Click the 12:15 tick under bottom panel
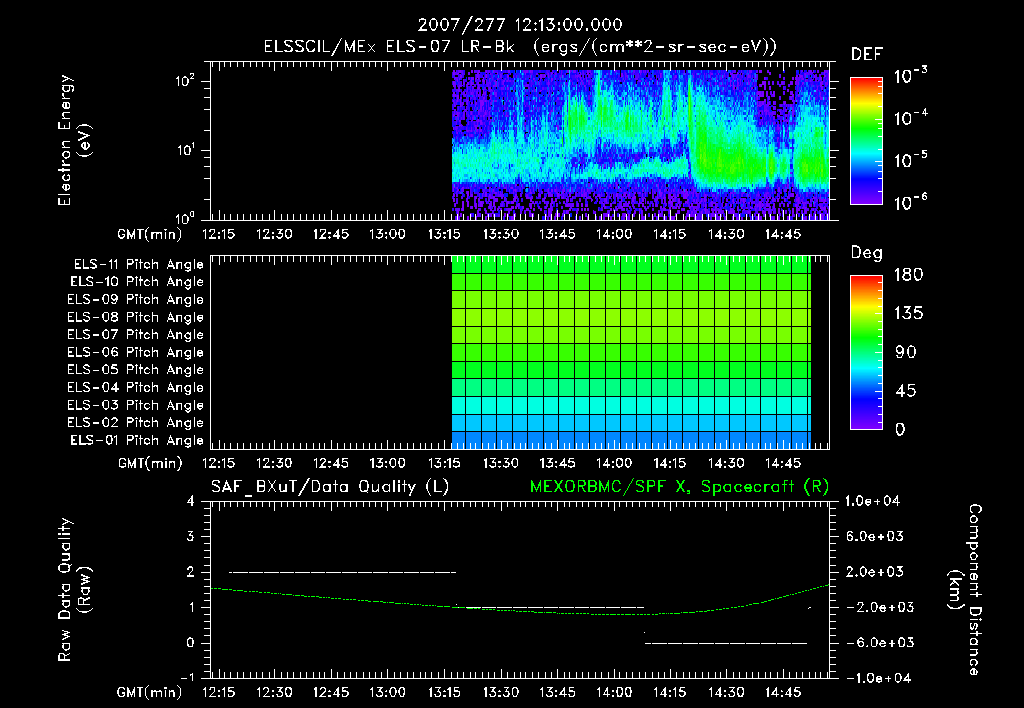This screenshot has width=1024, height=708. coord(218,692)
